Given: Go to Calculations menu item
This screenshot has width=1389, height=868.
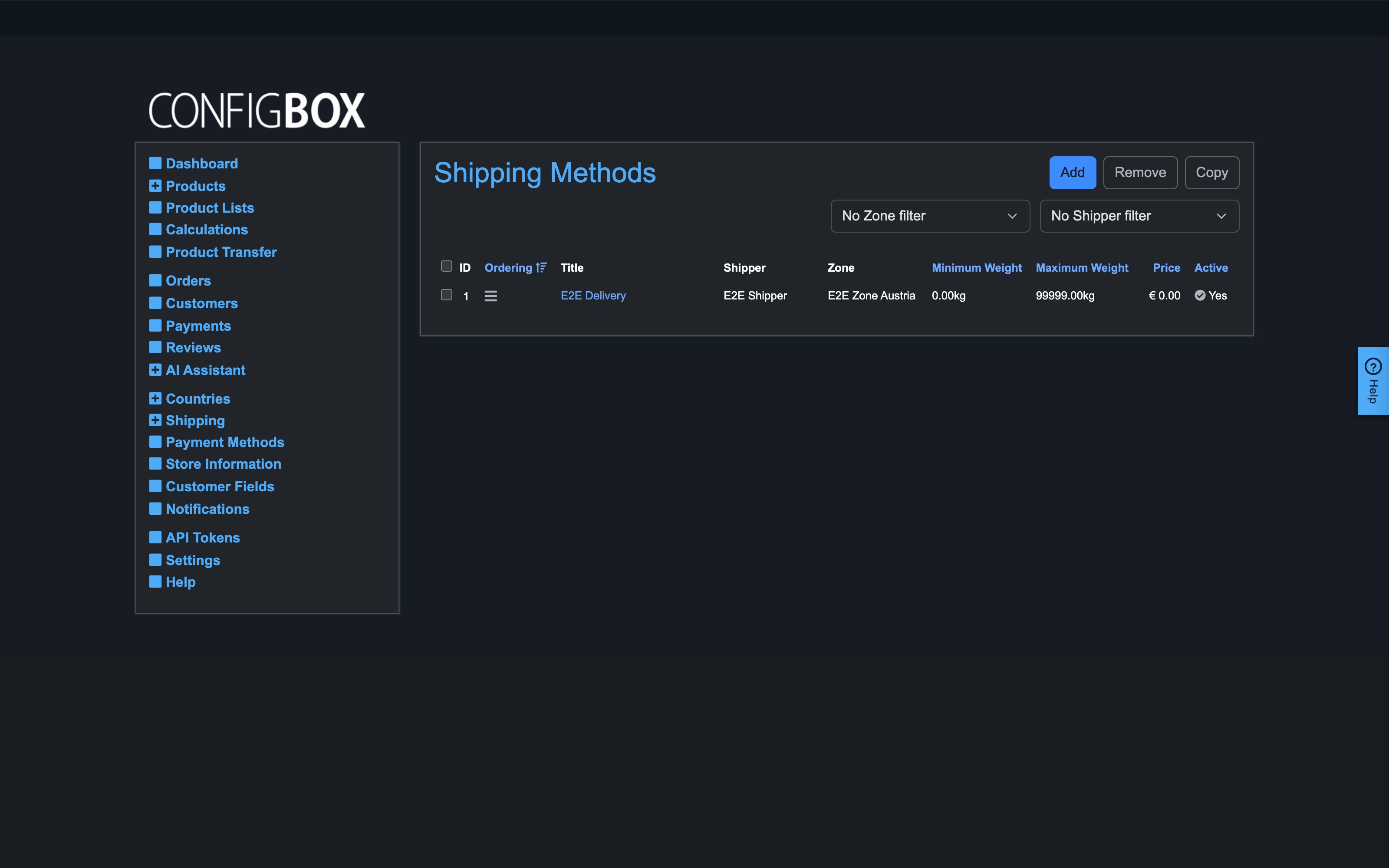Looking at the screenshot, I should click(207, 230).
